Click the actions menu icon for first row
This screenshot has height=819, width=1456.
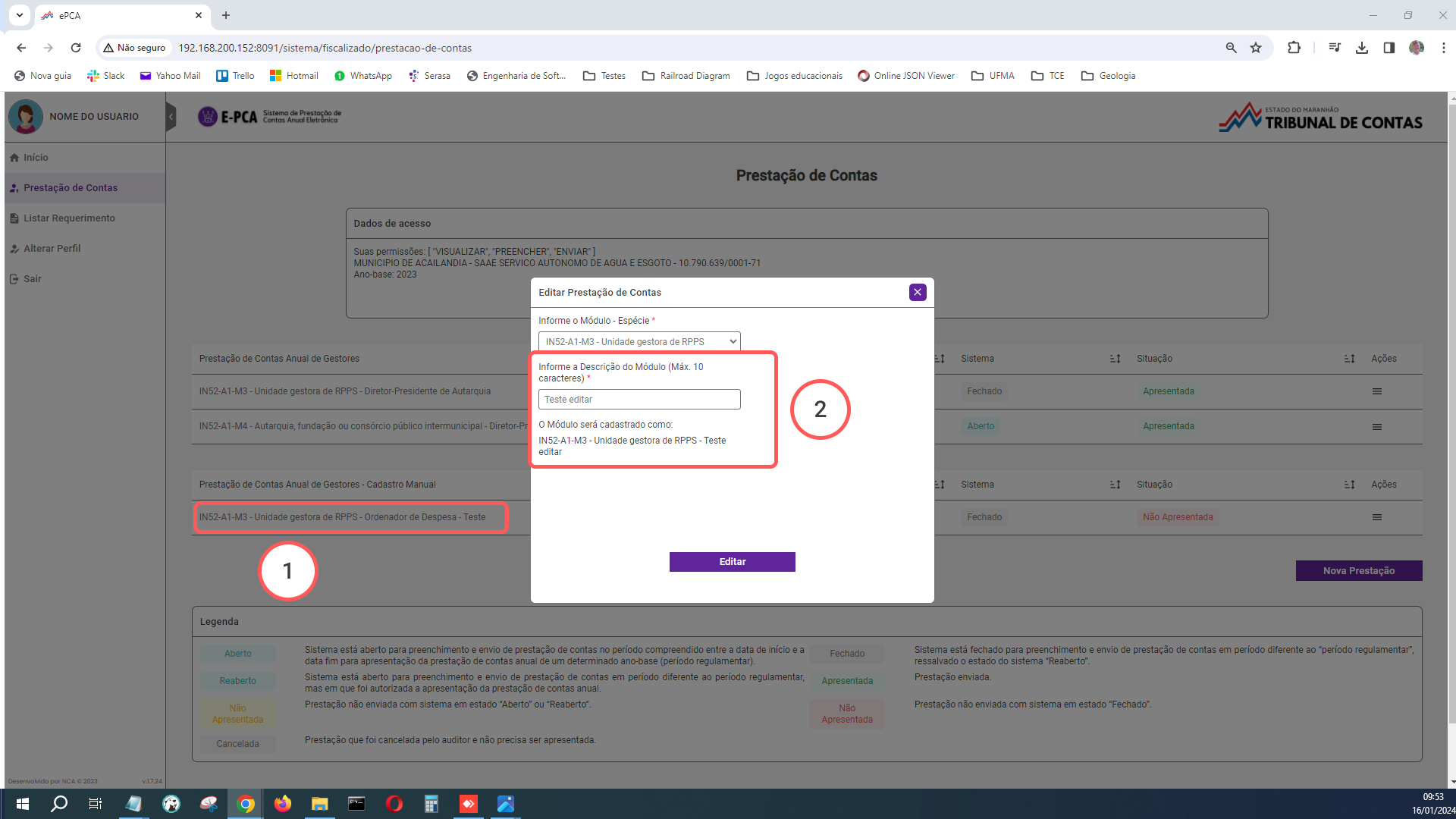[1376, 391]
